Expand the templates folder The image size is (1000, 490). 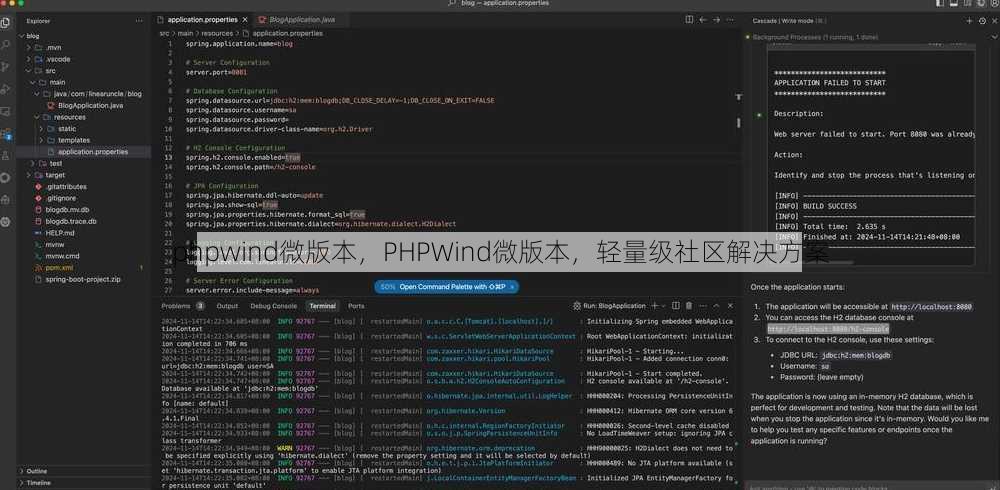tap(41, 140)
